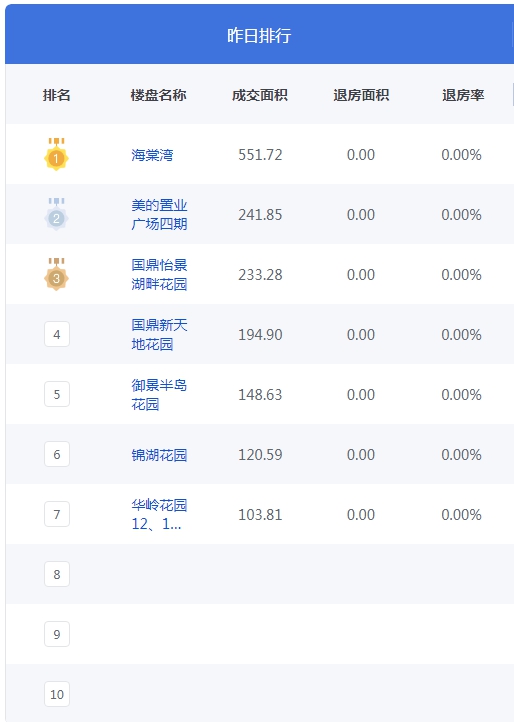
Task: Click the 成交面积 column header
Action: pyautogui.click(x=260, y=95)
